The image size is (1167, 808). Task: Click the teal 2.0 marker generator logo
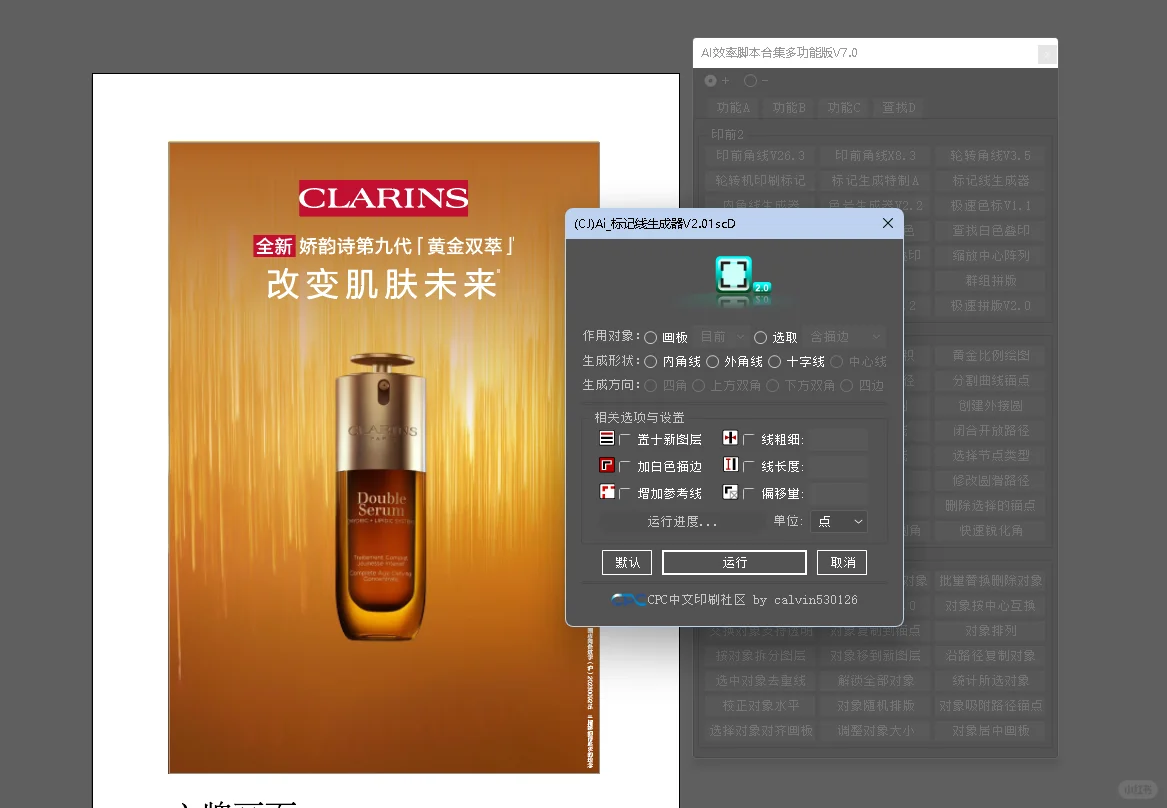(x=735, y=275)
